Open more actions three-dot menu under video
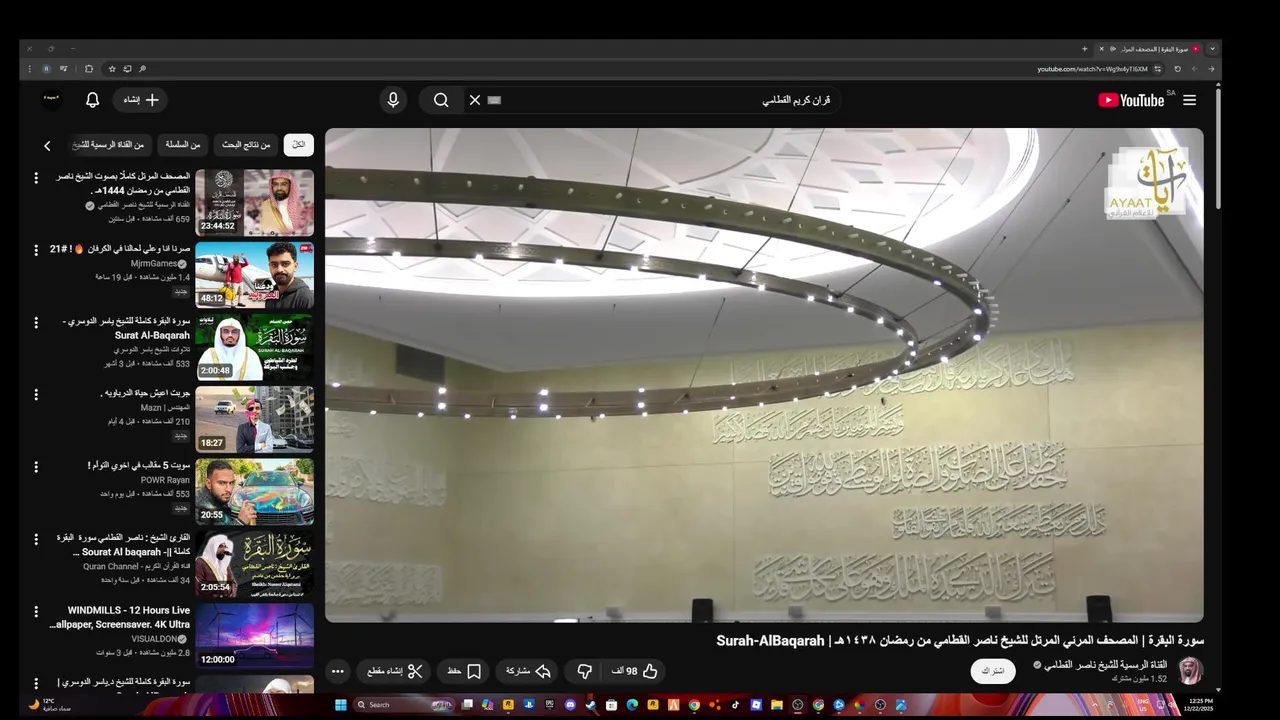Image resolution: width=1280 pixels, height=720 pixels. [338, 671]
